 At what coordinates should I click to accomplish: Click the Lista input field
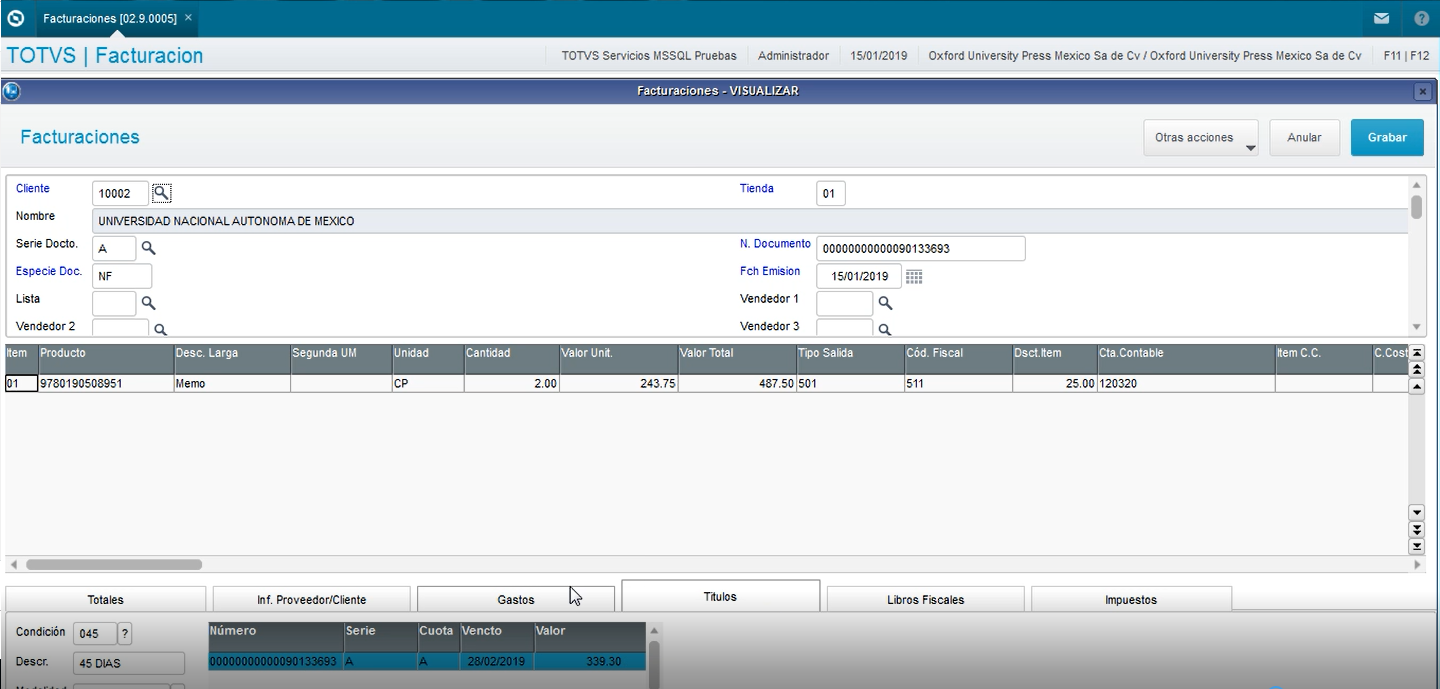[x=114, y=303]
